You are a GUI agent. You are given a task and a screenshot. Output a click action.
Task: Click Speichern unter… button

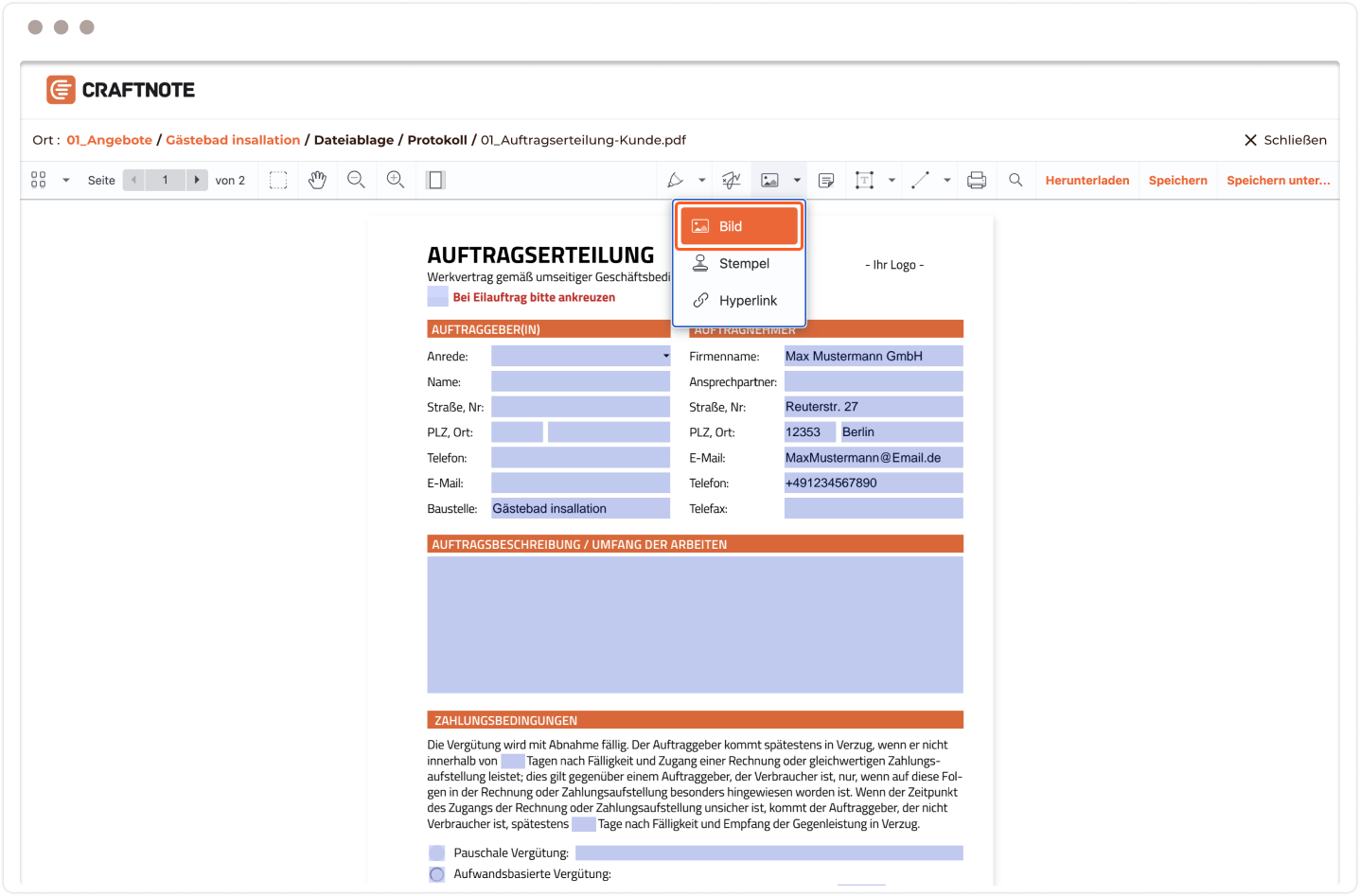click(1279, 180)
